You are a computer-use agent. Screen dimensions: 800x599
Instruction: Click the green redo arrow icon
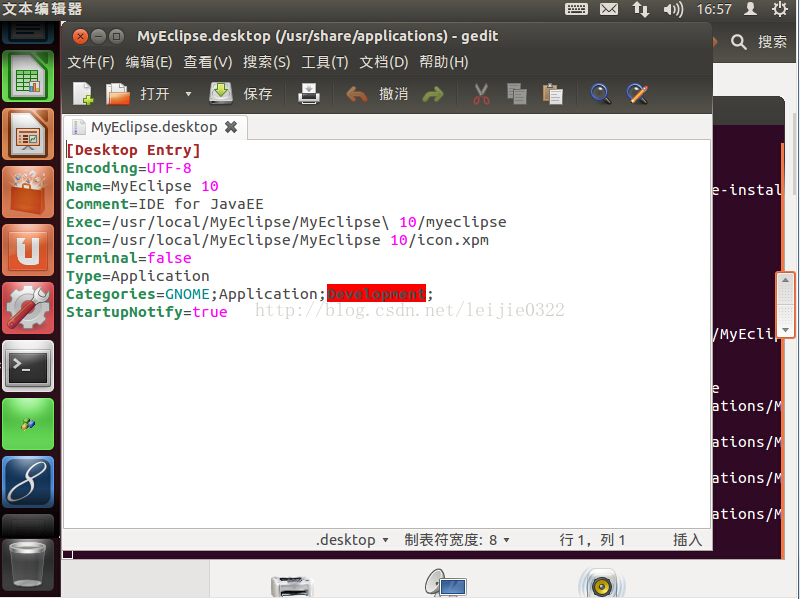click(433, 94)
